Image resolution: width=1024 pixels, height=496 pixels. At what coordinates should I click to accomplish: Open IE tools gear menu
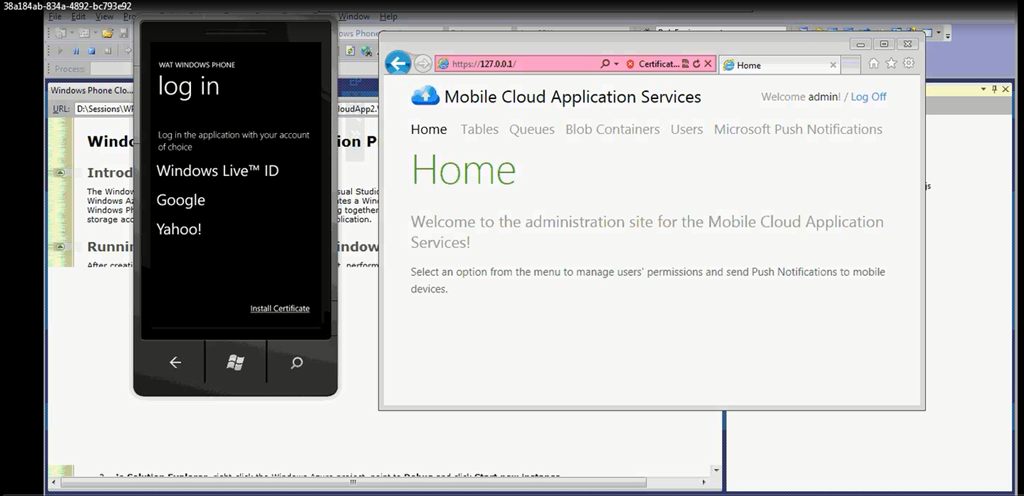click(908, 63)
